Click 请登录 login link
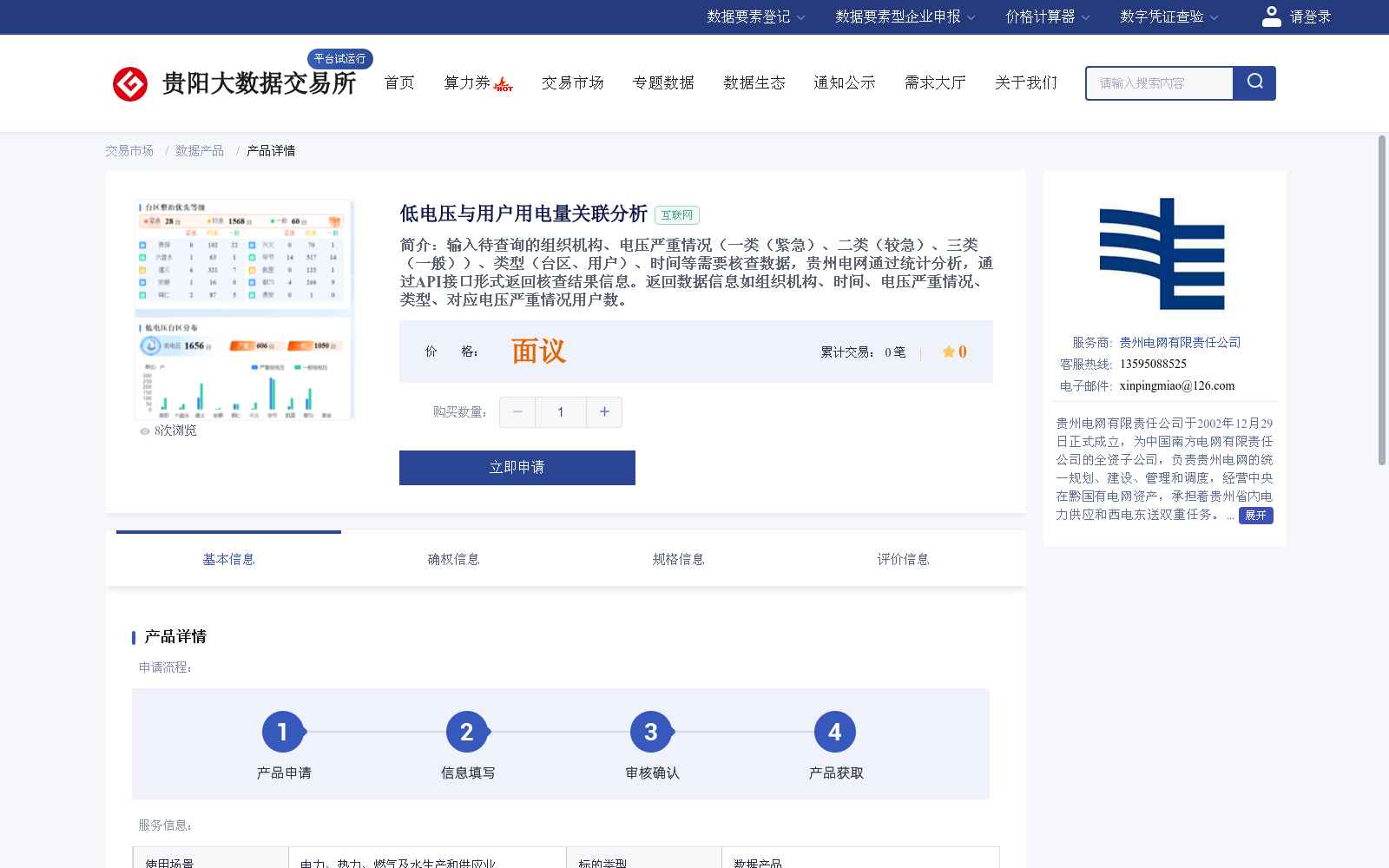1389x868 pixels. (1310, 16)
